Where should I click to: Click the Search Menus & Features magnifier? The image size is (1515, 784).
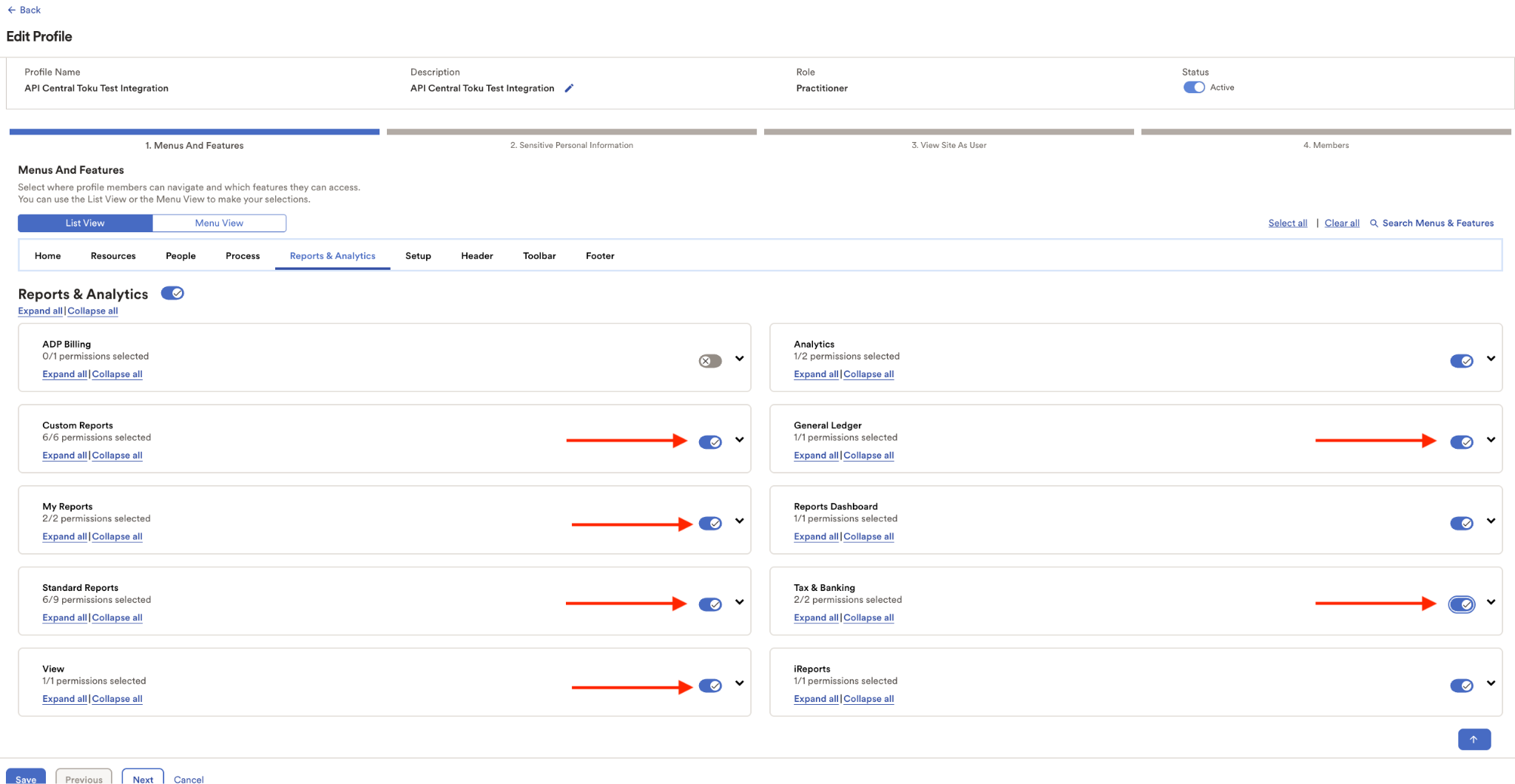coord(1374,223)
